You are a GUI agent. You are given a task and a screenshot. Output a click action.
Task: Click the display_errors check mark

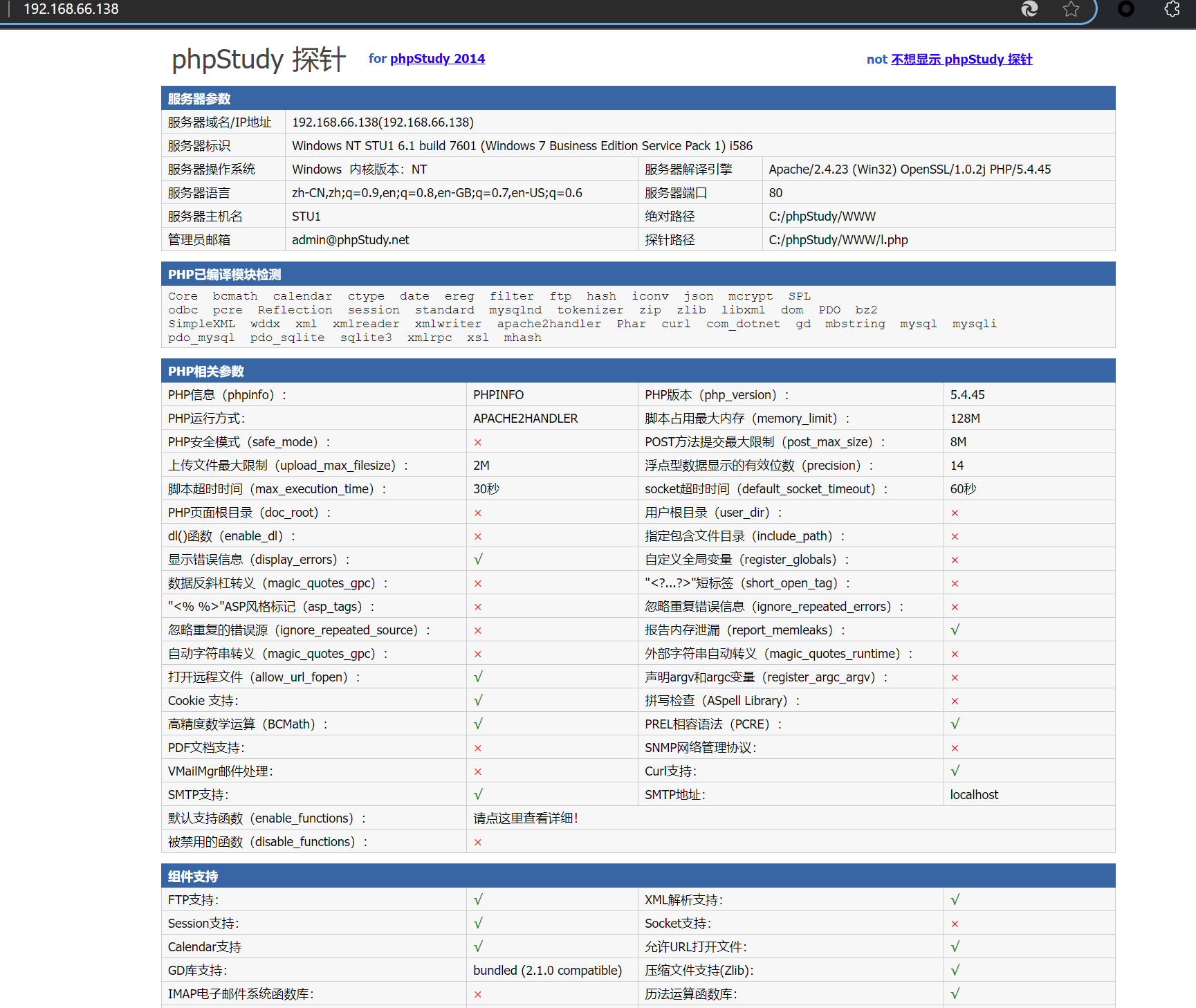click(478, 560)
